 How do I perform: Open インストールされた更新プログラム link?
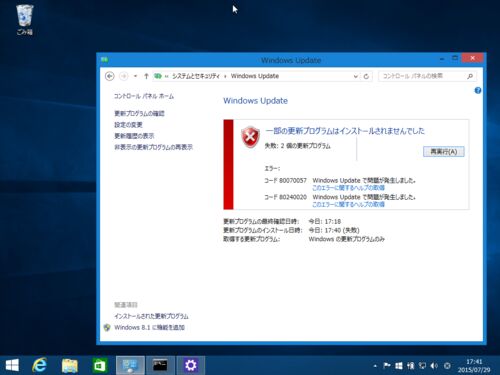point(151,316)
